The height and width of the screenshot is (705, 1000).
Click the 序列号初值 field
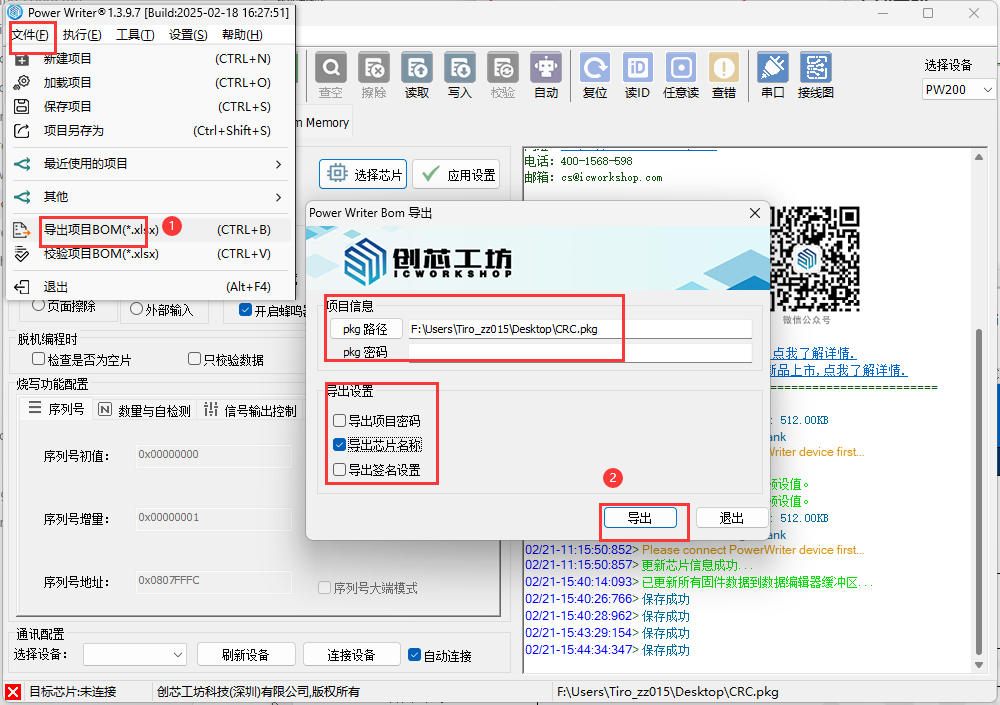click(214, 456)
